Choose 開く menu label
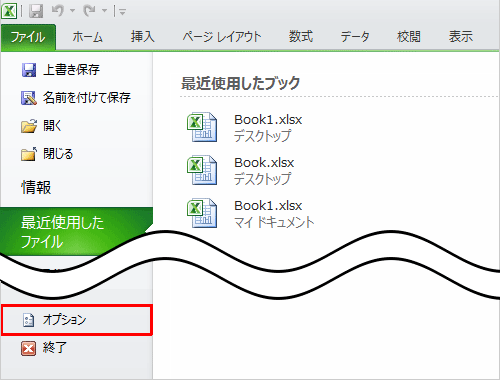The height and width of the screenshot is (380, 500). [x=52, y=126]
